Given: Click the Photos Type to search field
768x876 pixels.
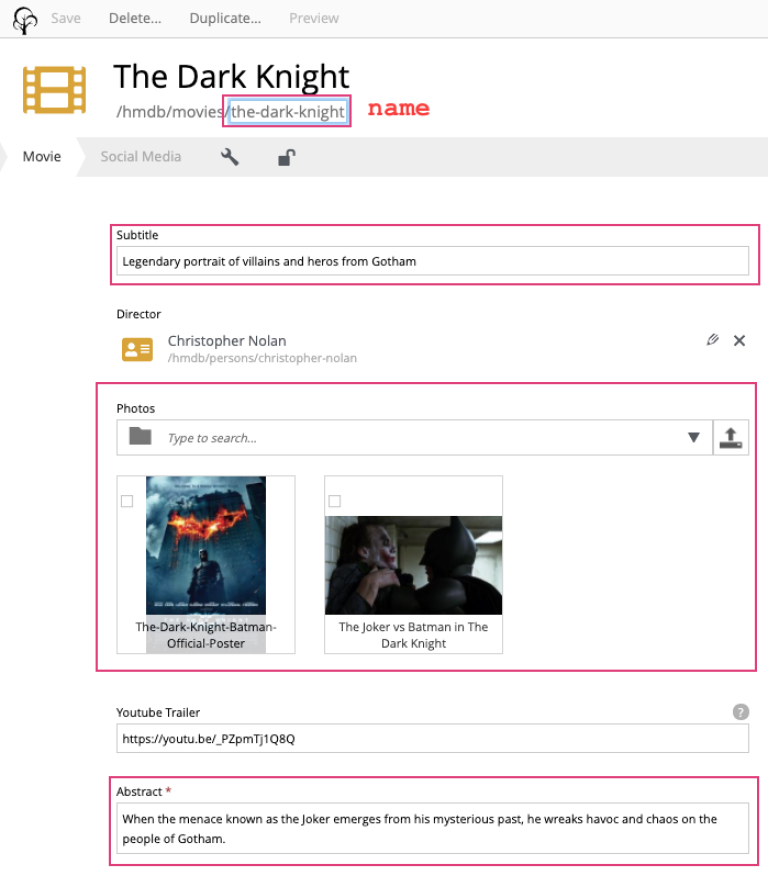Looking at the screenshot, I should click(x=414, y=437).
